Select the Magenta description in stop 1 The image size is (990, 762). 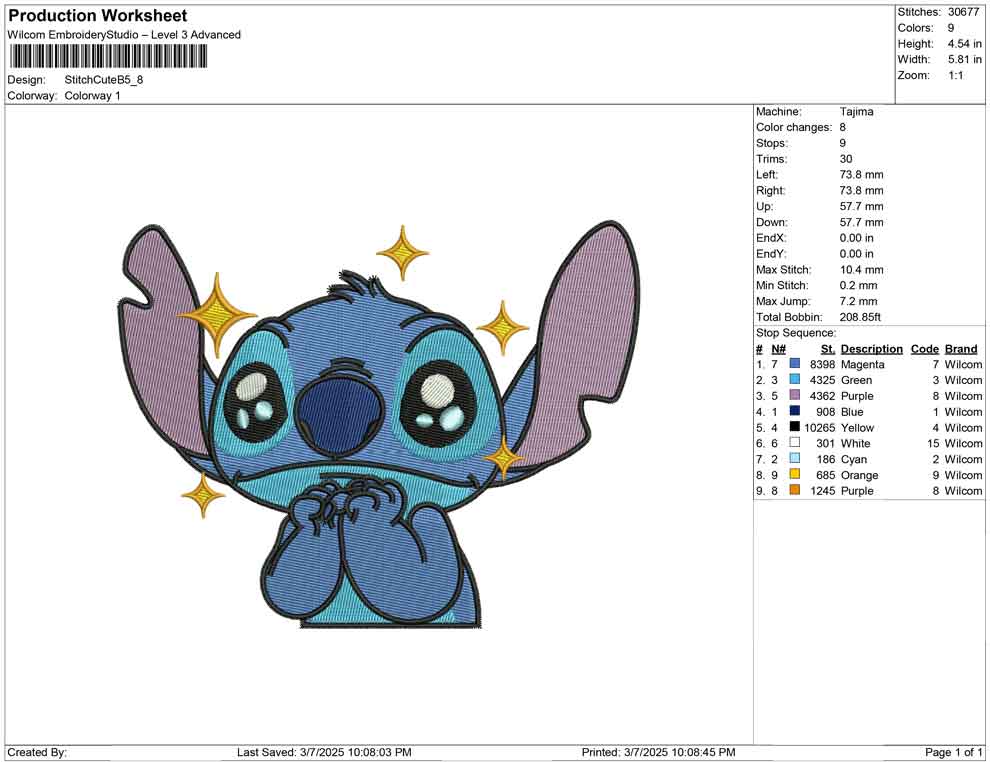click(862, 364)
